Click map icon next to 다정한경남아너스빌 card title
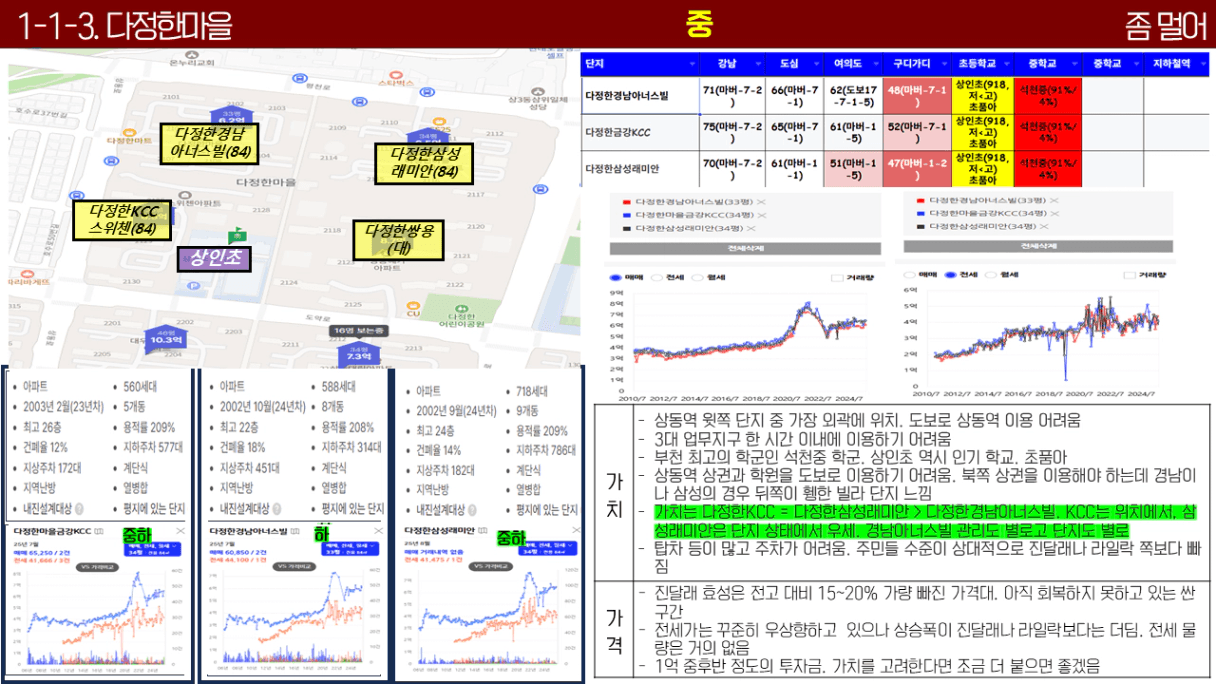 294,530
